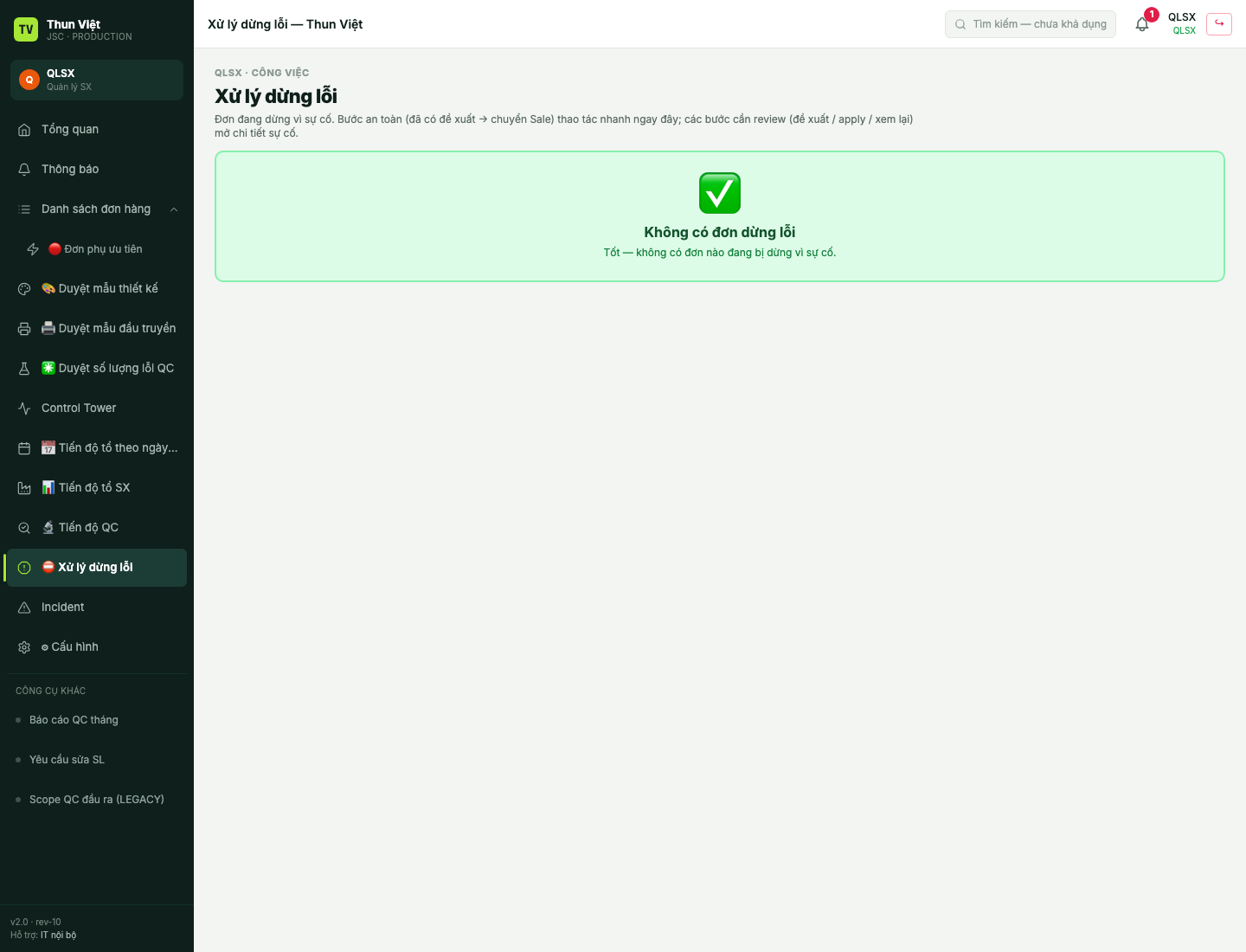Click the Tìm kiếm search field
1246x952 pixels.
click(x=1031, y=24)
